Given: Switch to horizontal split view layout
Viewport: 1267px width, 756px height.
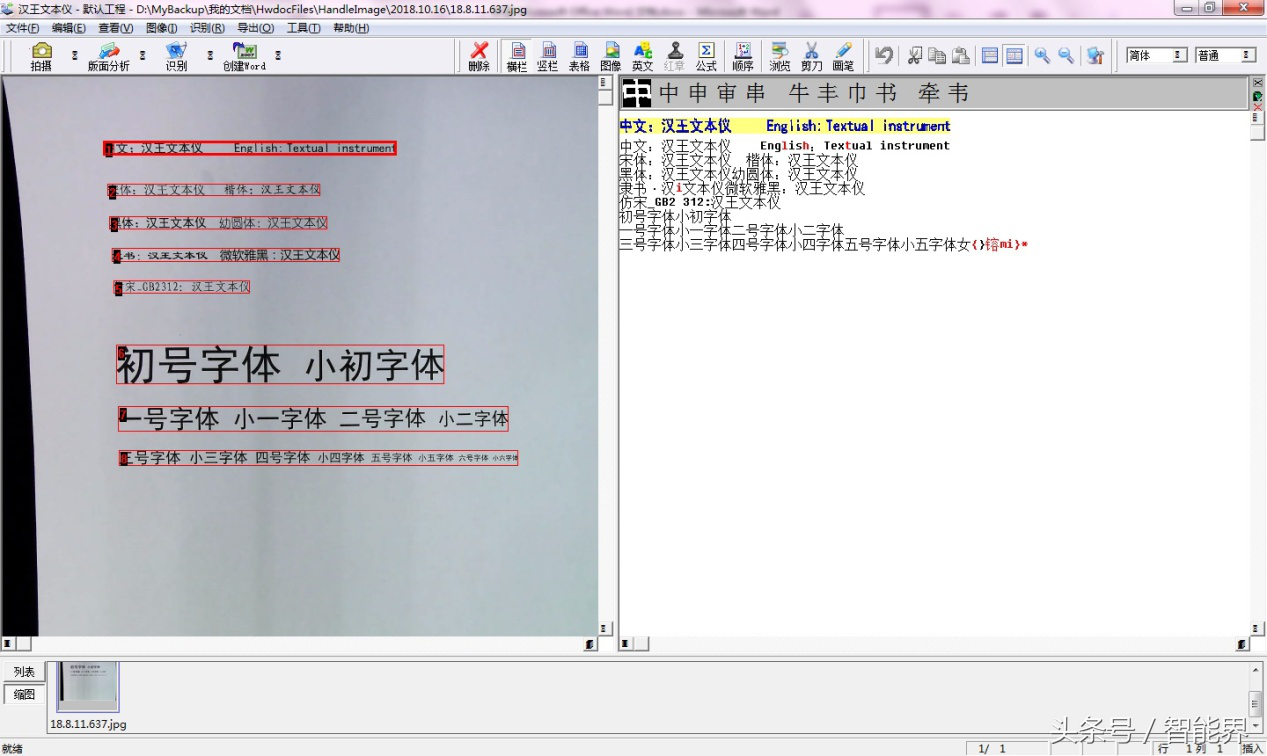Looking at the screenshot, I should tap(990, 55).
